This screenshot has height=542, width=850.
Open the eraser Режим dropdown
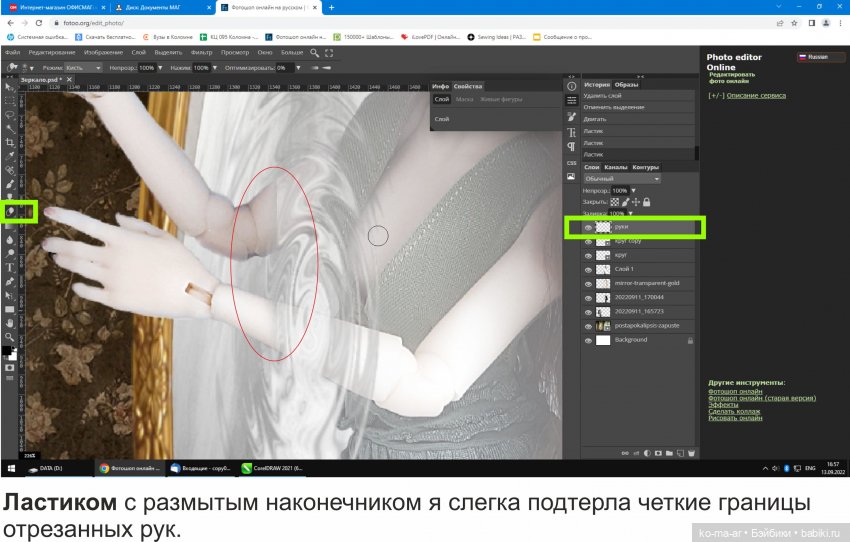pos(83,68)
